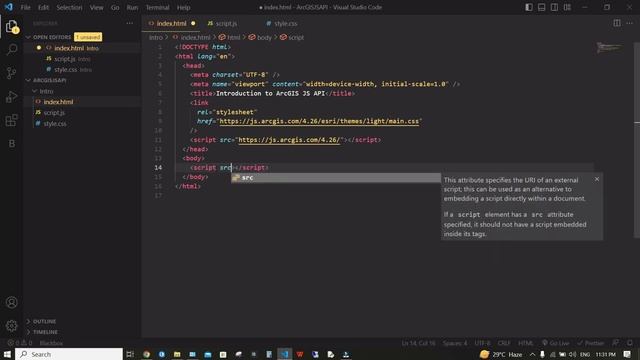Open the View menu
This screenshot has width=640, height=360.
[x=96, y=7]
